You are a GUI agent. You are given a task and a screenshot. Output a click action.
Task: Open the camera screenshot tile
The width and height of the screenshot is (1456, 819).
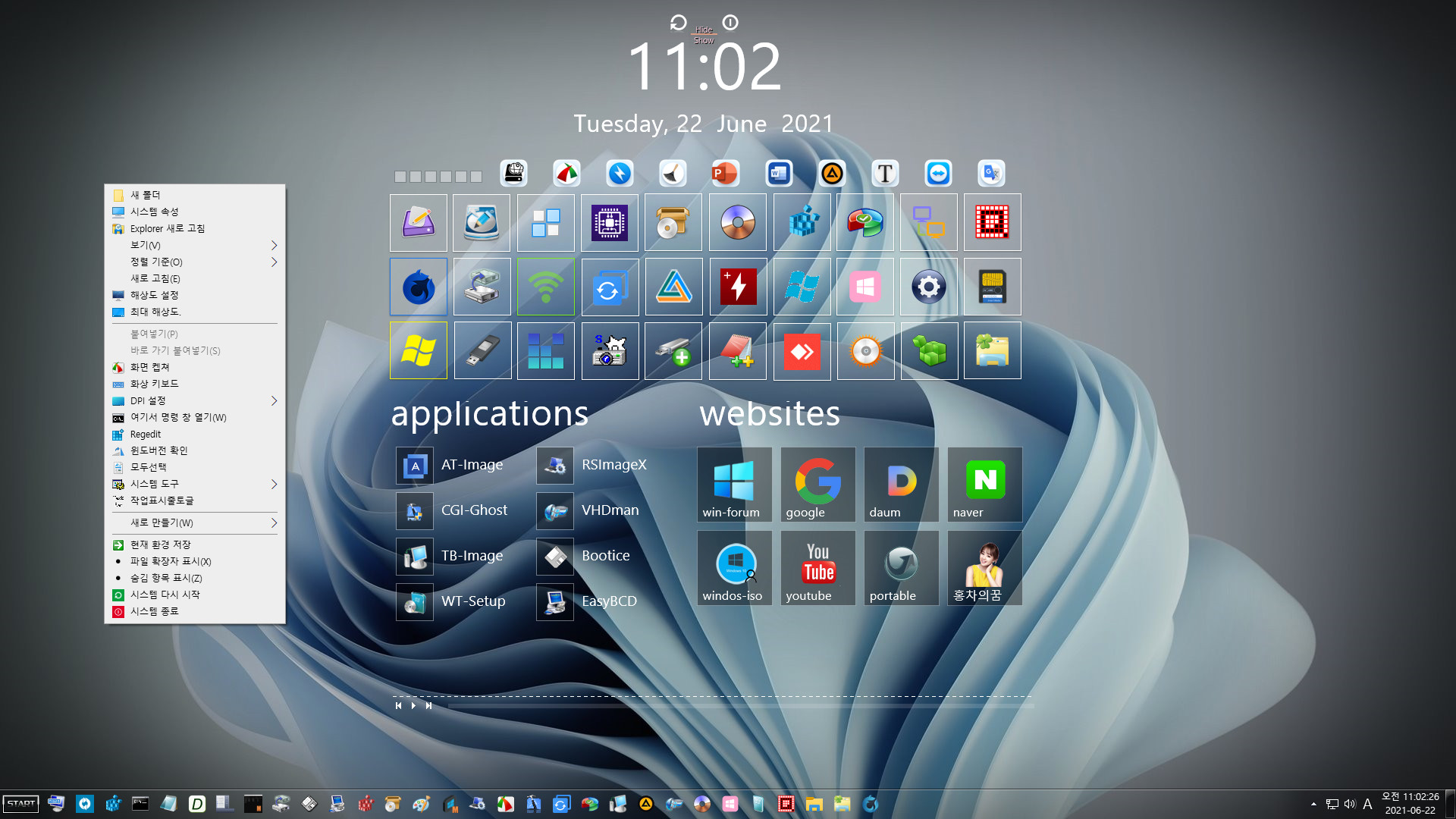point(610,351)
